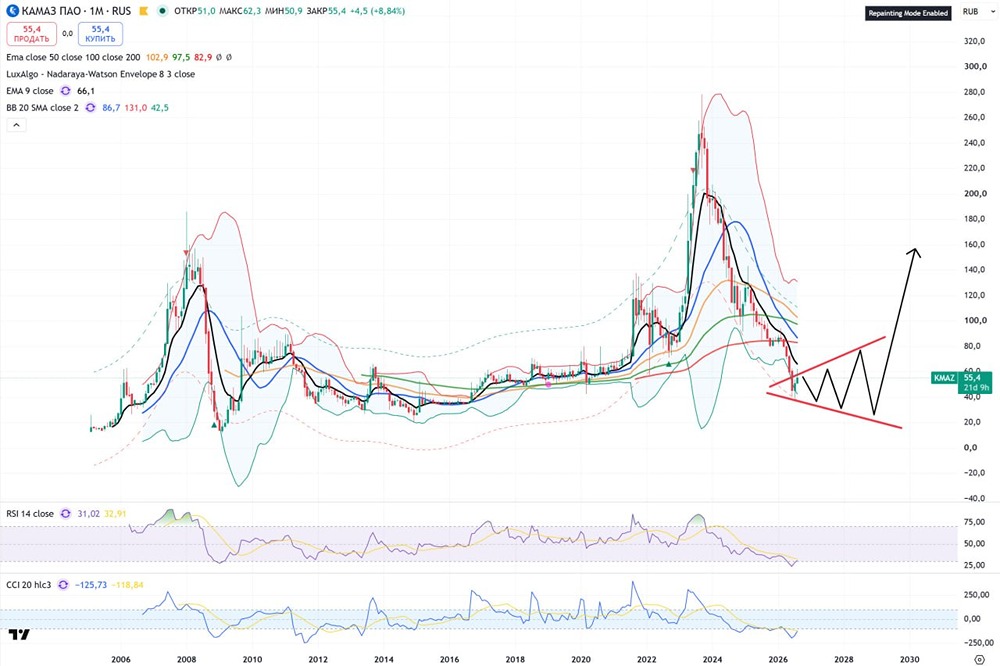
Task: Click the 2014 label on the time axis
Action: [384, 659]
